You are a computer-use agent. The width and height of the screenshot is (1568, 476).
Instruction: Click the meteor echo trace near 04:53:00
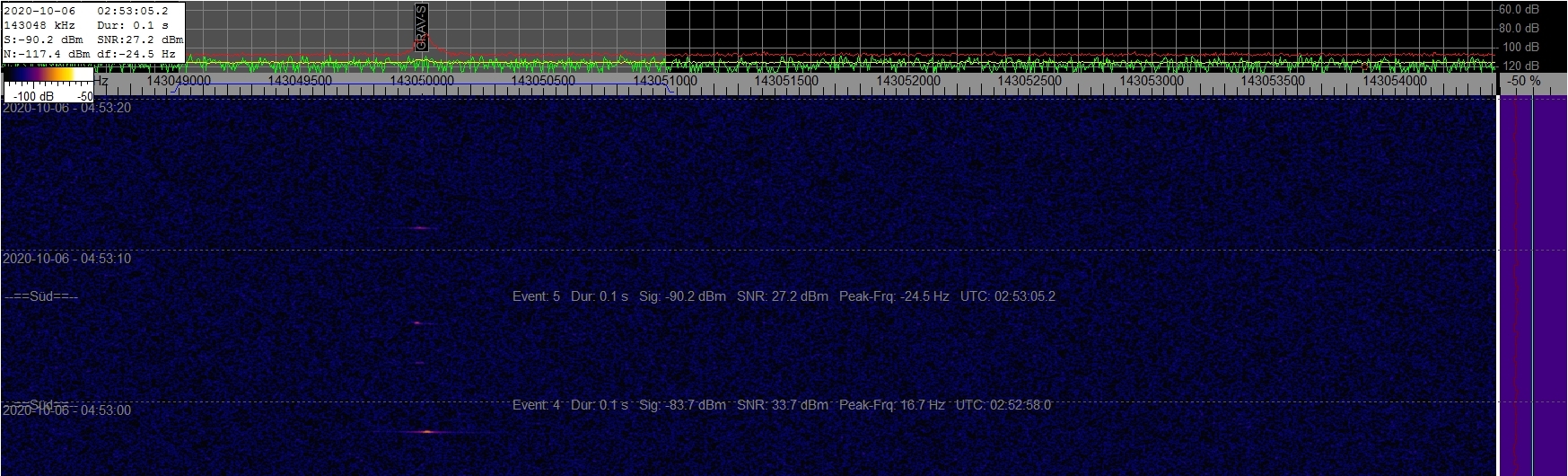coord(429,432)
